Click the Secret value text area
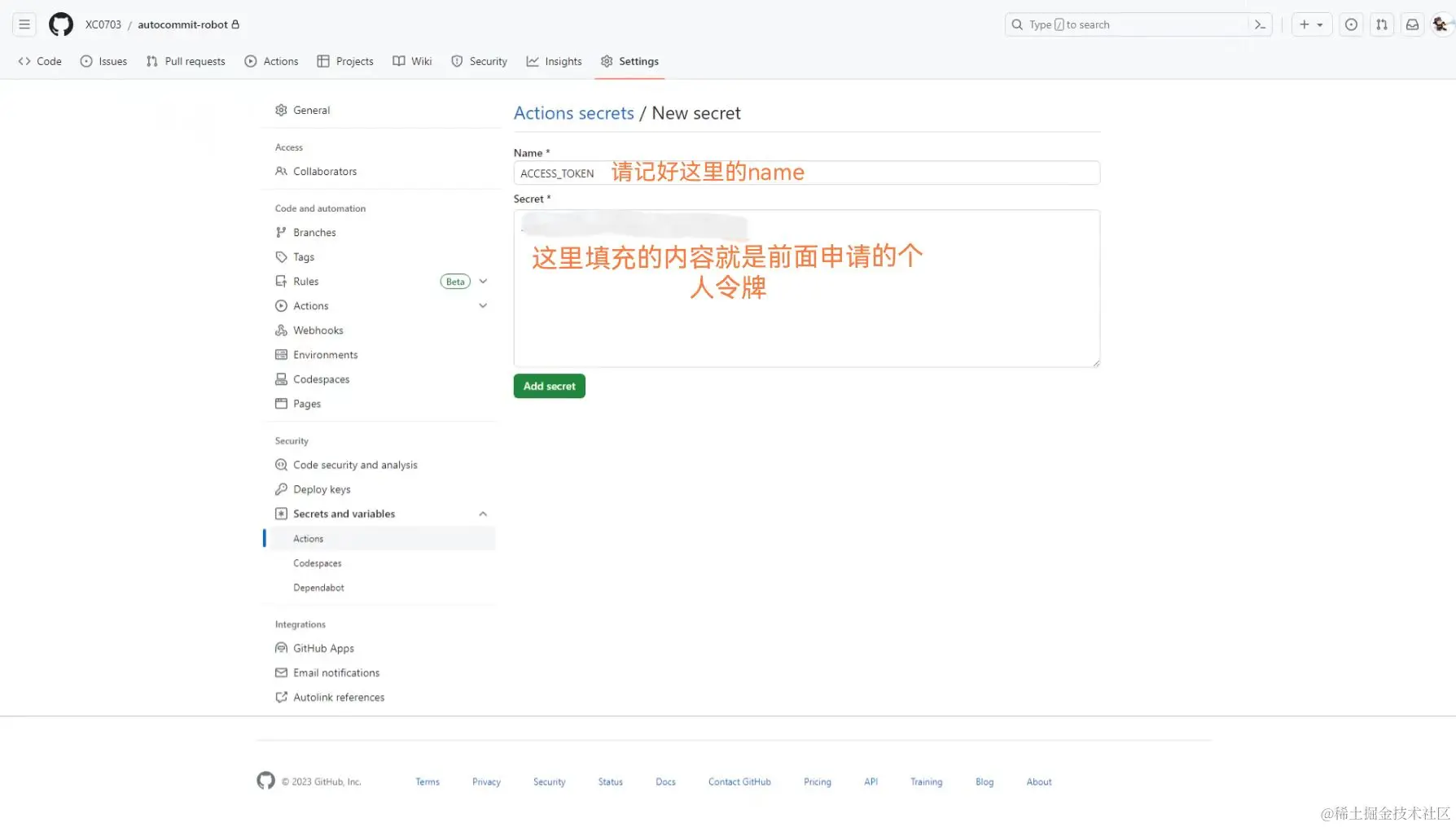This screenshot has width=1456, height=827. [806, 288]
